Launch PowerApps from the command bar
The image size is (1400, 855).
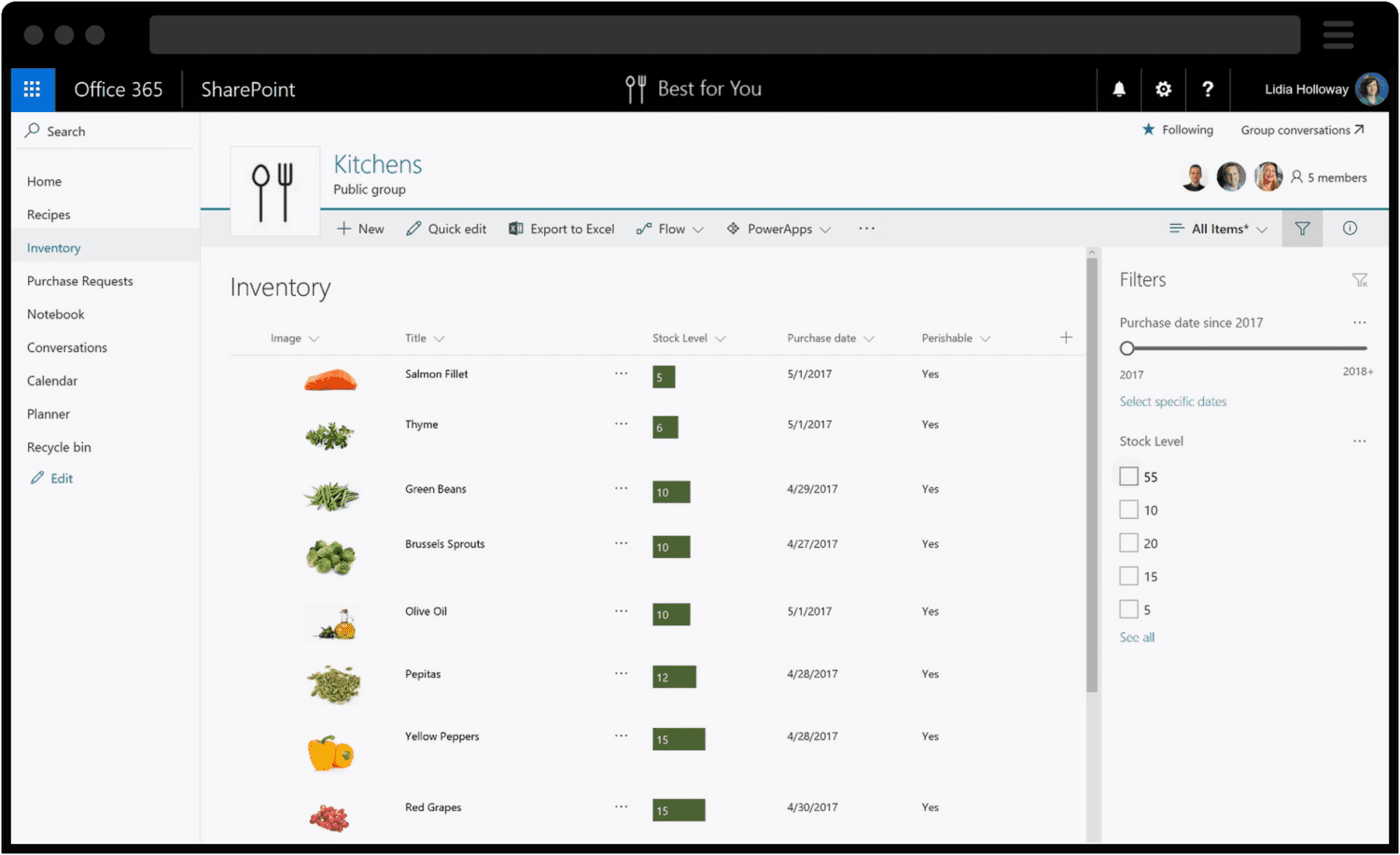click(777, 228)
